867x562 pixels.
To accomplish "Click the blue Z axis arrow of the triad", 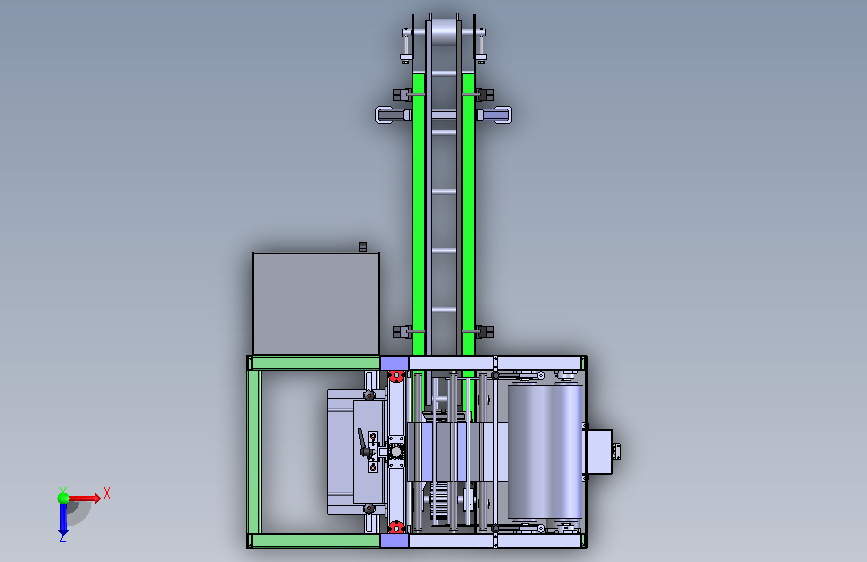I will [x=63, y=521].
